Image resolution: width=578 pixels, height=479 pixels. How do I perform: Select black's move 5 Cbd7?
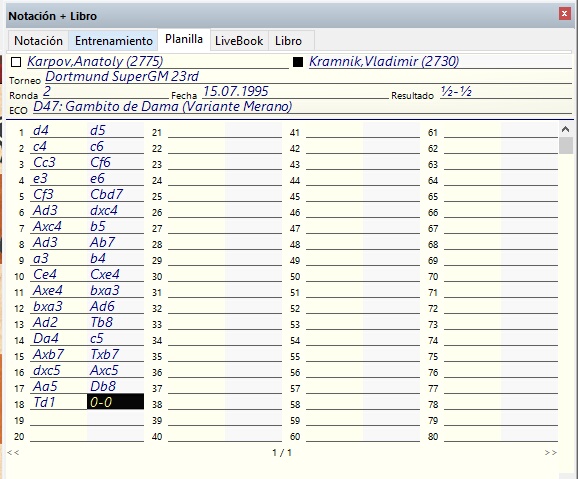[107, 195]
